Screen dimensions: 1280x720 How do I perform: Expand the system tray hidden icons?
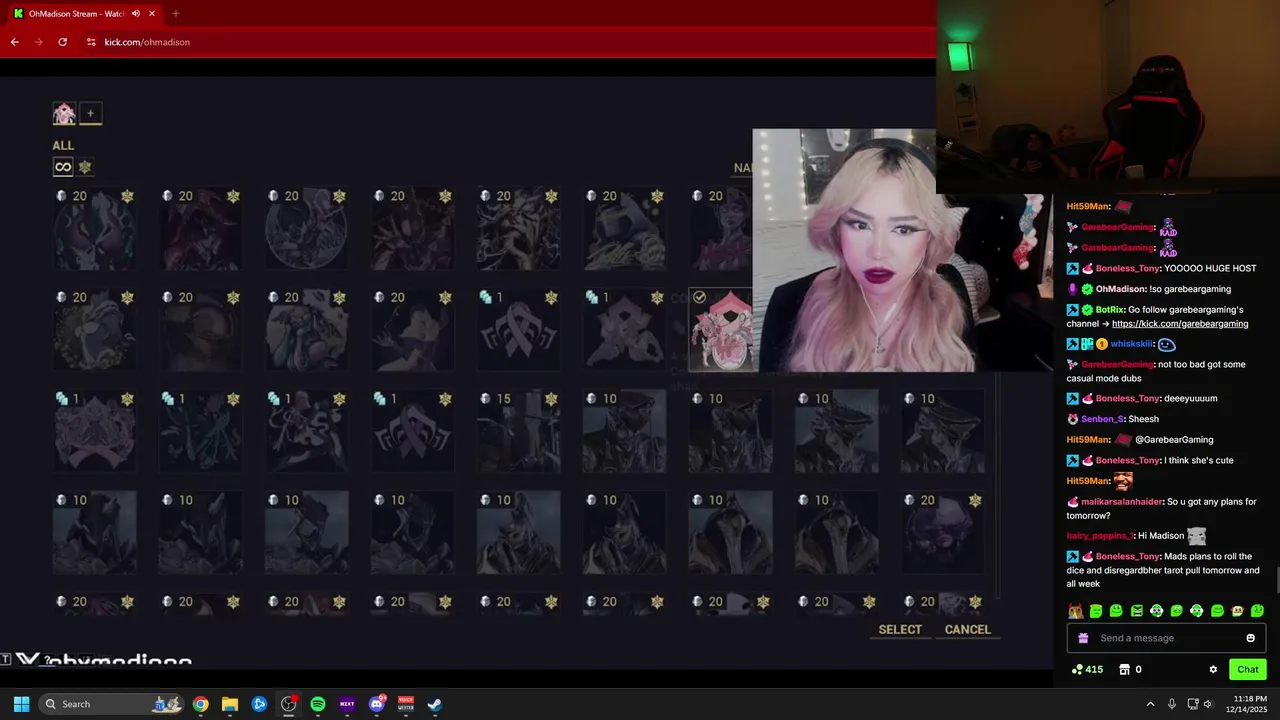[1150, 704]
